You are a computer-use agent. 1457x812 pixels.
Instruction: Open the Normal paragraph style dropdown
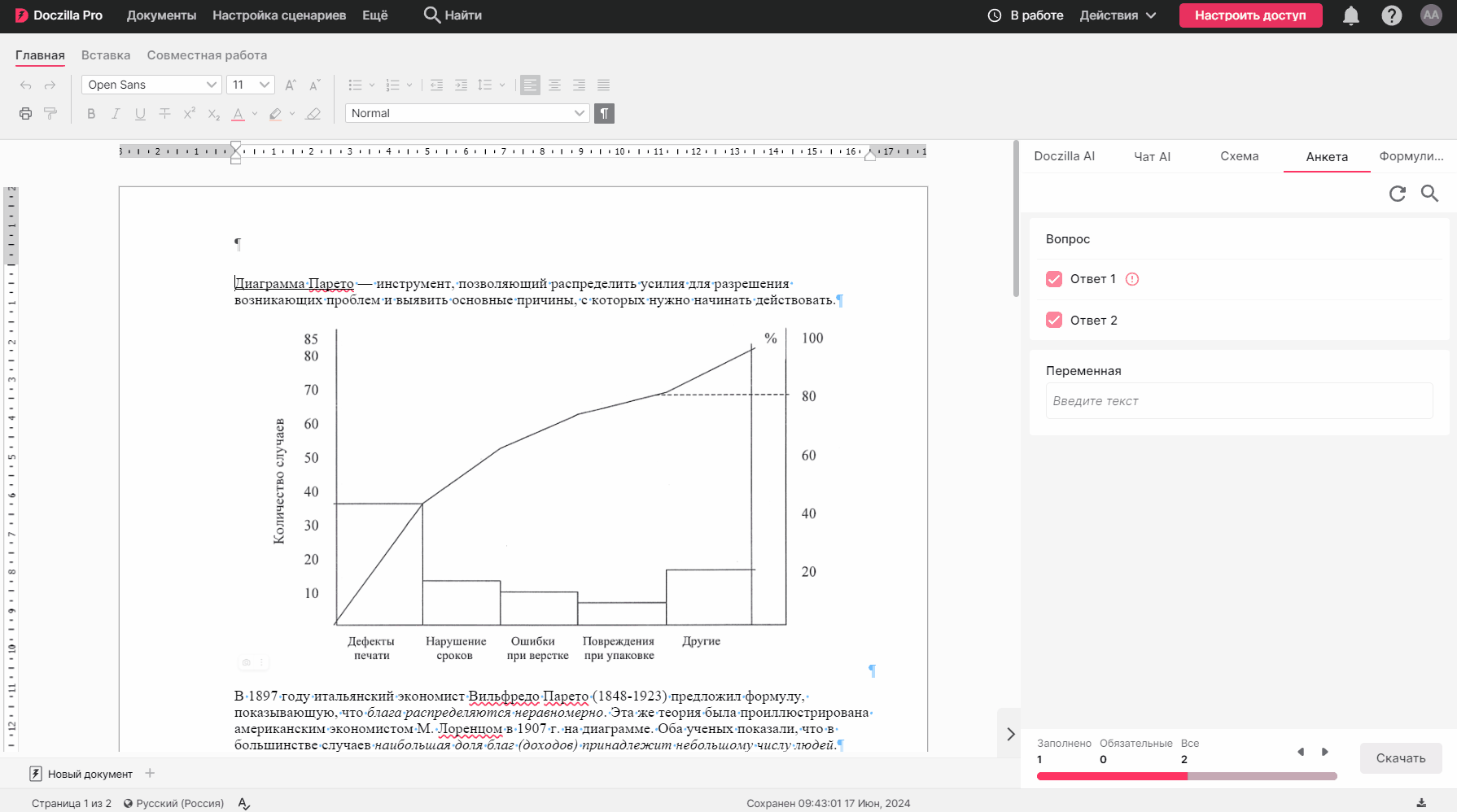(467, 113)
